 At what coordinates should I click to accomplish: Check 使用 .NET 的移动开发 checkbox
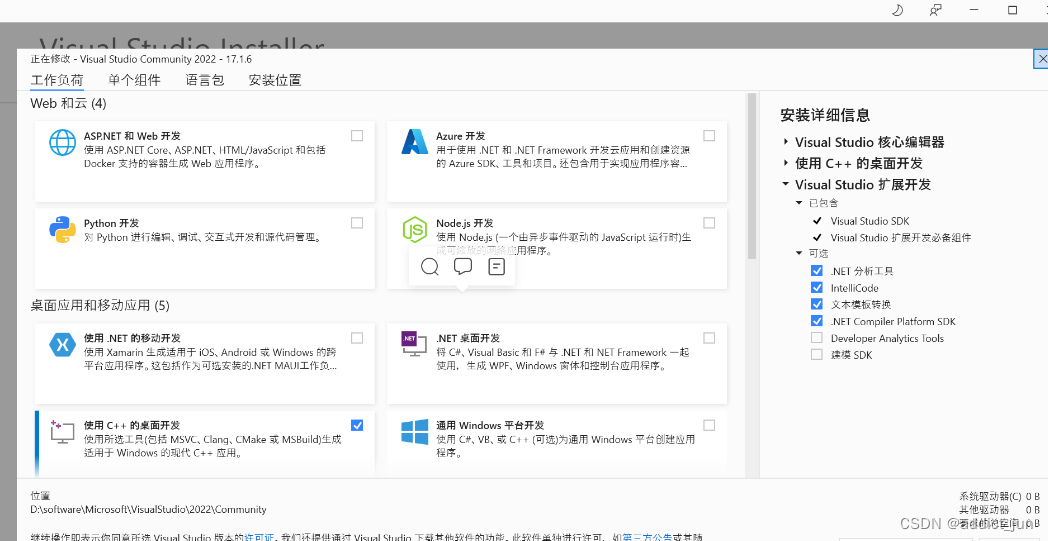357,338
